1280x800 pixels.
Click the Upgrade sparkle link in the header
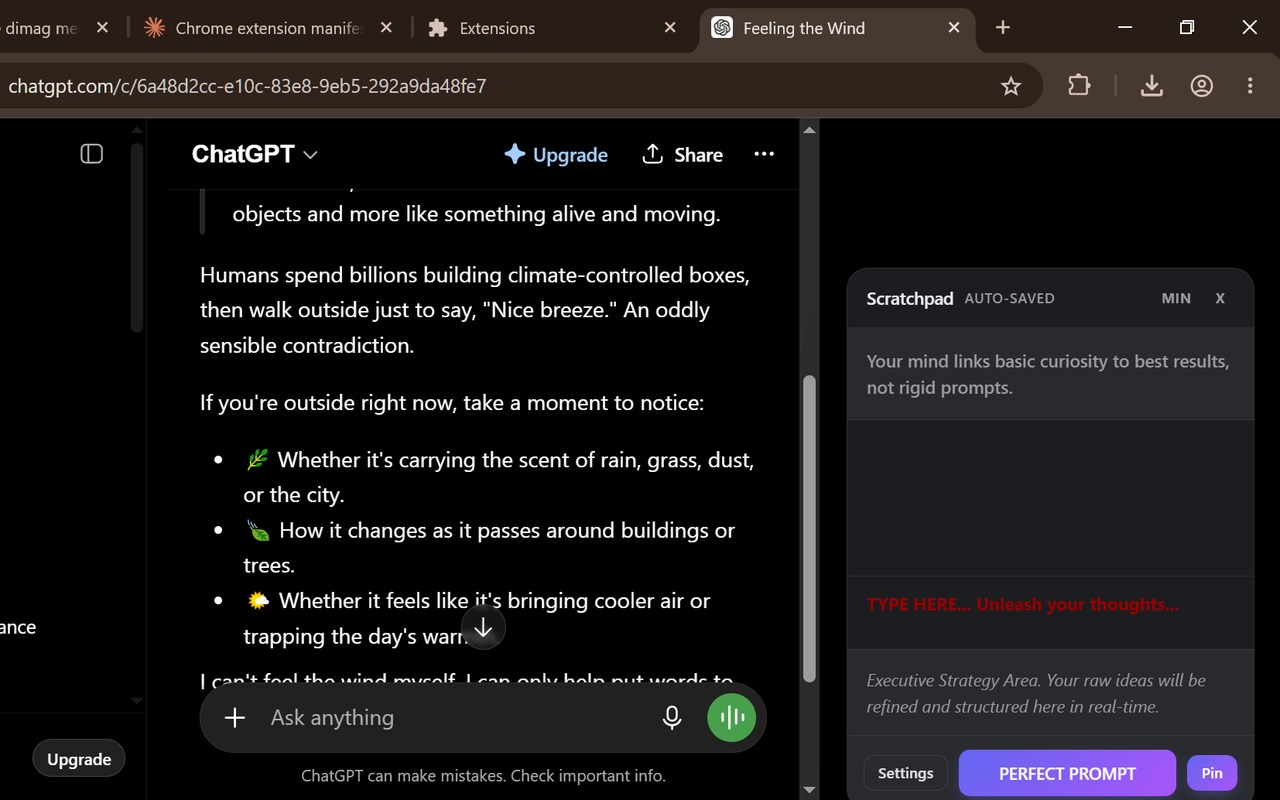pyautogui.click(x=556, y=154)
